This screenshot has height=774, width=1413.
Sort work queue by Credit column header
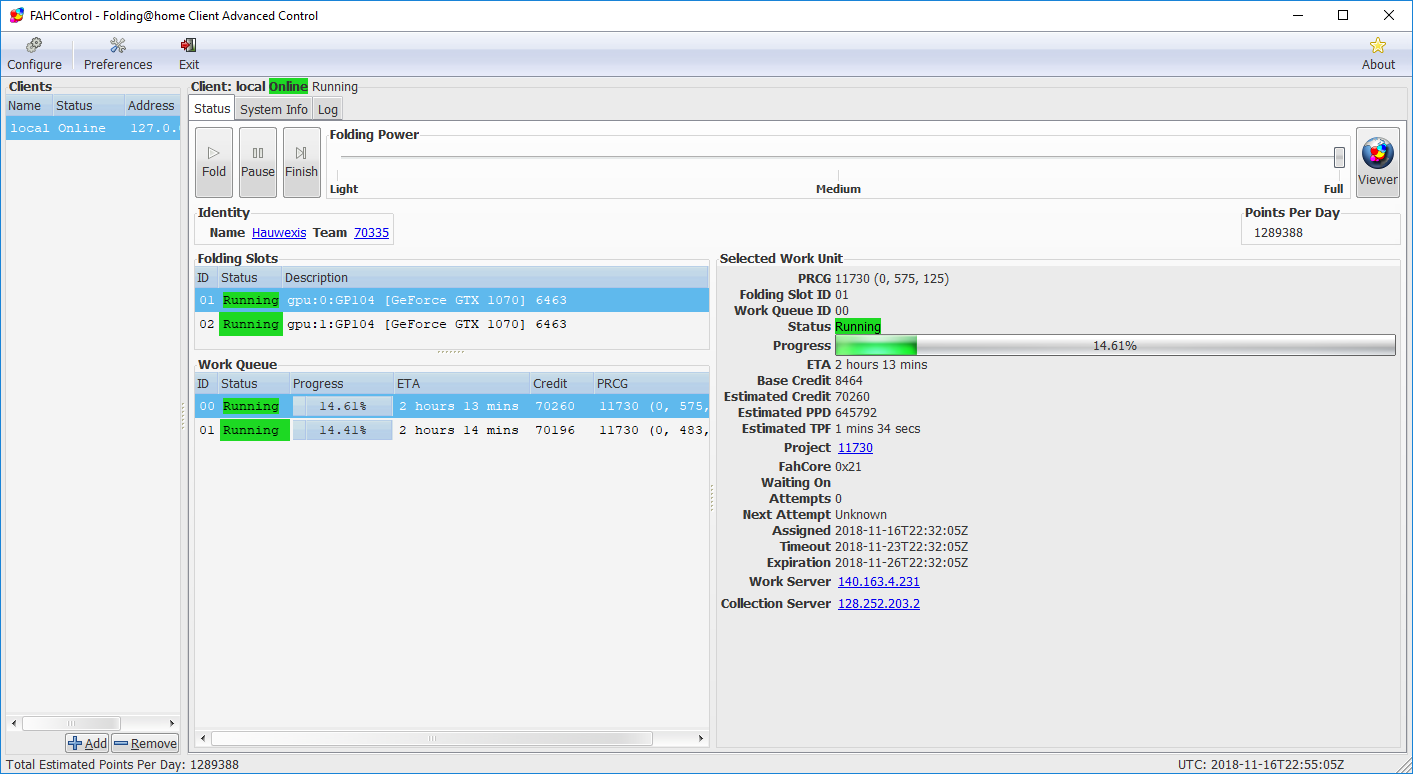[x=561, y=383]
